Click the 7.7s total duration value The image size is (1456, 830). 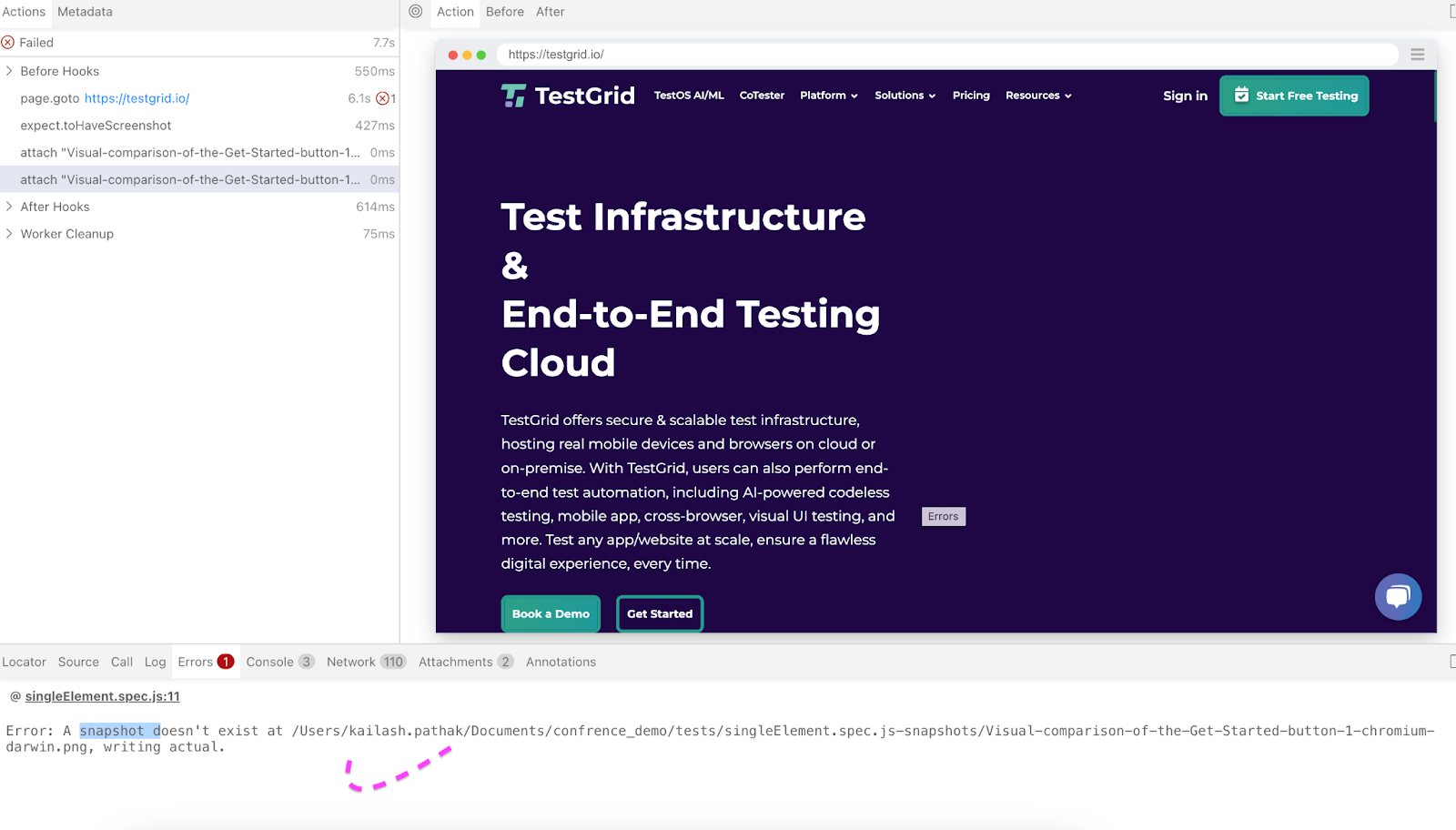[384, 43]
